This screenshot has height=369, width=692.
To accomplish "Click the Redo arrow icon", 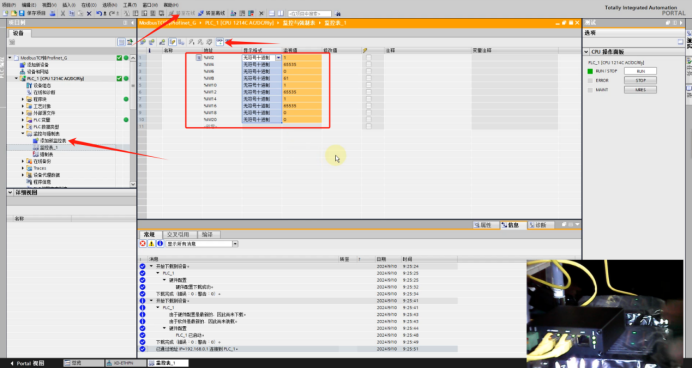I will pyautogui.click(x=112, y=13).
